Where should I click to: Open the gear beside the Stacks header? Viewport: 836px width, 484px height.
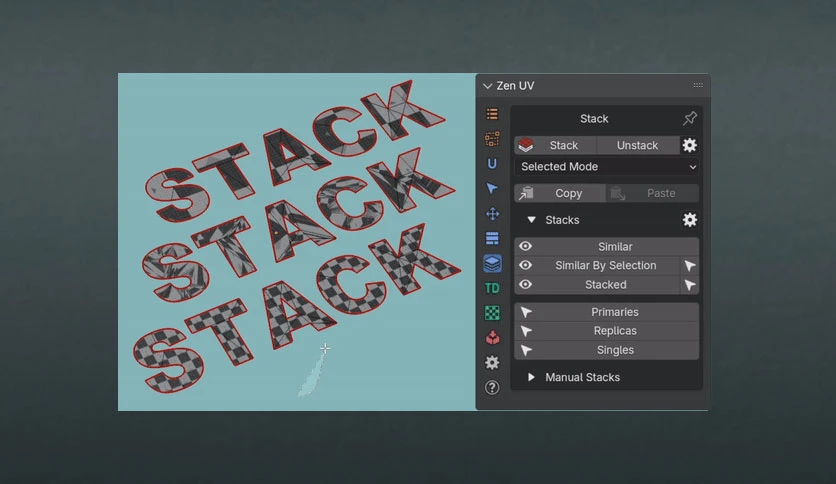tap(690, 220)
